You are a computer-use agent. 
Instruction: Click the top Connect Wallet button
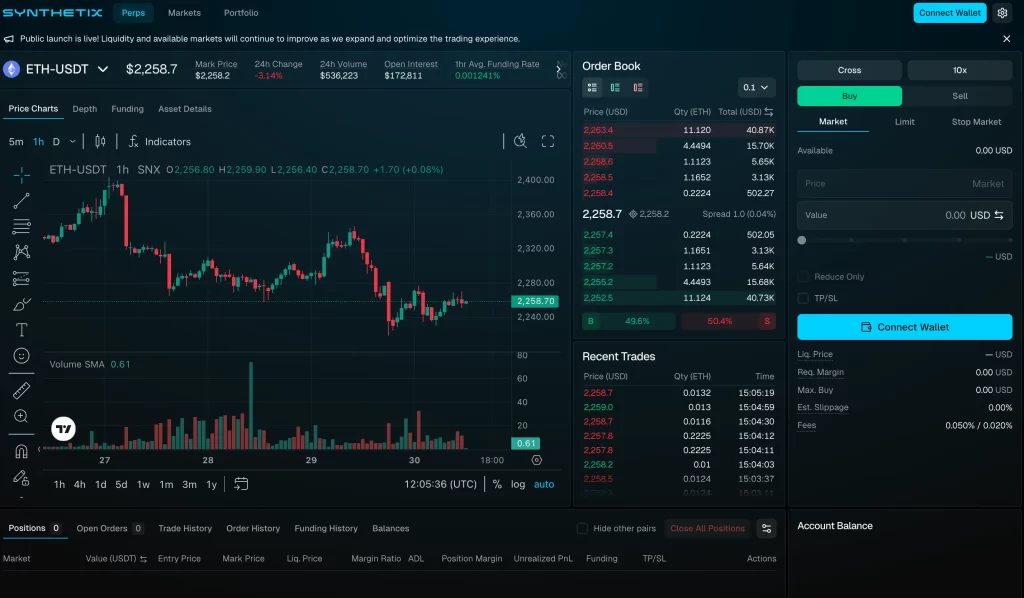click(950, 13)
